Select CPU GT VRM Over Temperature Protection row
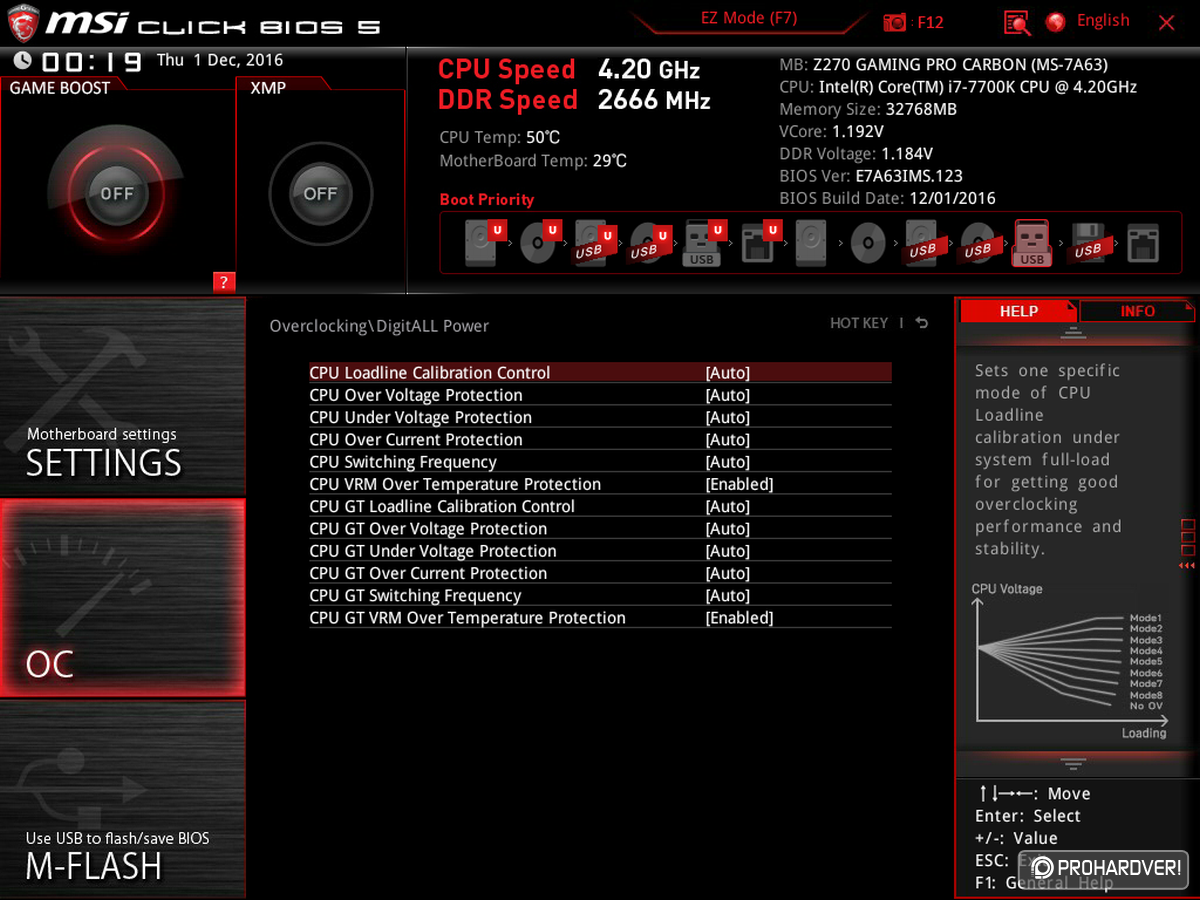This screenshot has height=900, width=1200. 600,618
